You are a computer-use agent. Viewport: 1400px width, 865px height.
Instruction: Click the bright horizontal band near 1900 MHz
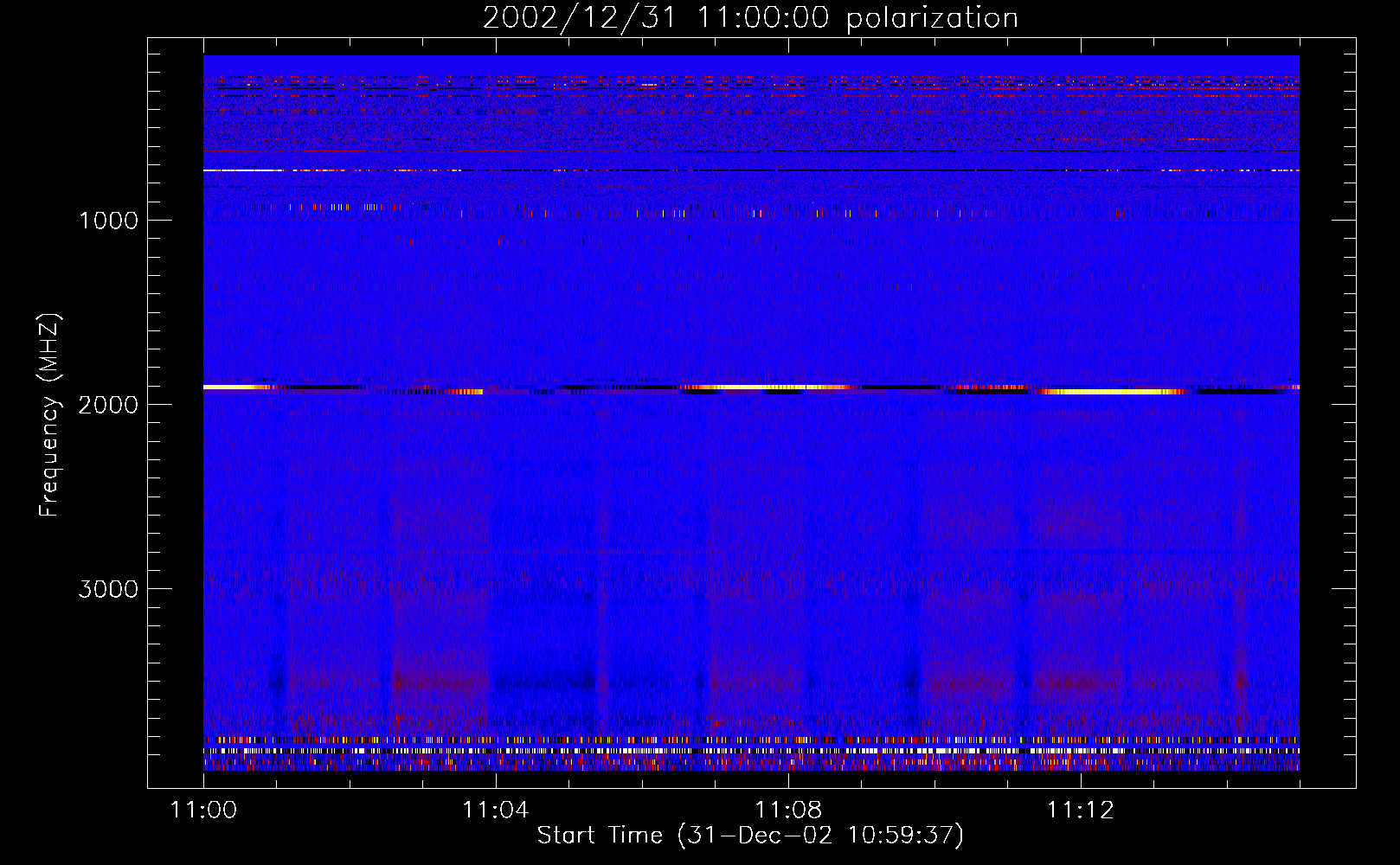(751, 389)
